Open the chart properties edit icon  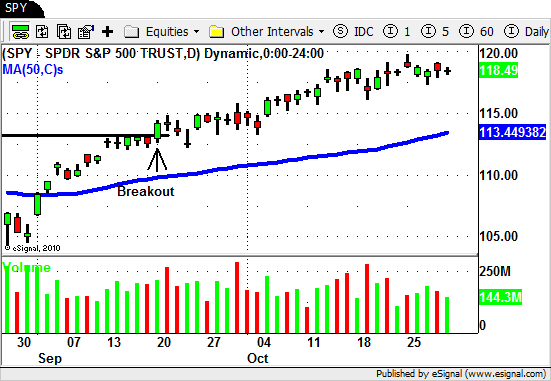tap(86, 32)
